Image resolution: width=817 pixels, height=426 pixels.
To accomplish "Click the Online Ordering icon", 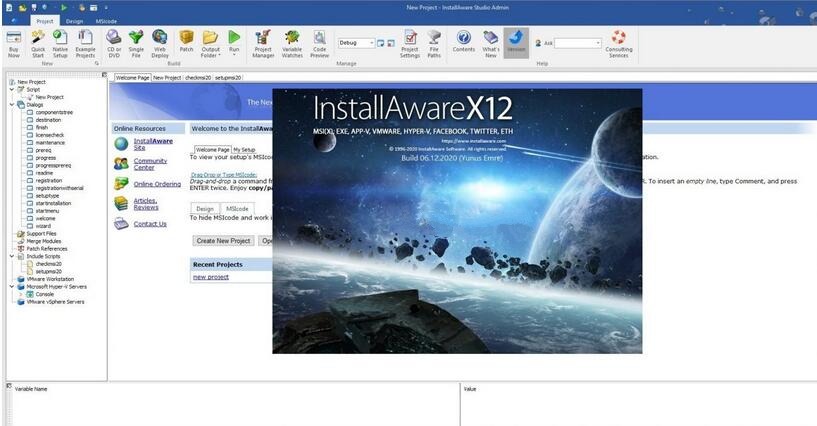I will tap(121, 183).
